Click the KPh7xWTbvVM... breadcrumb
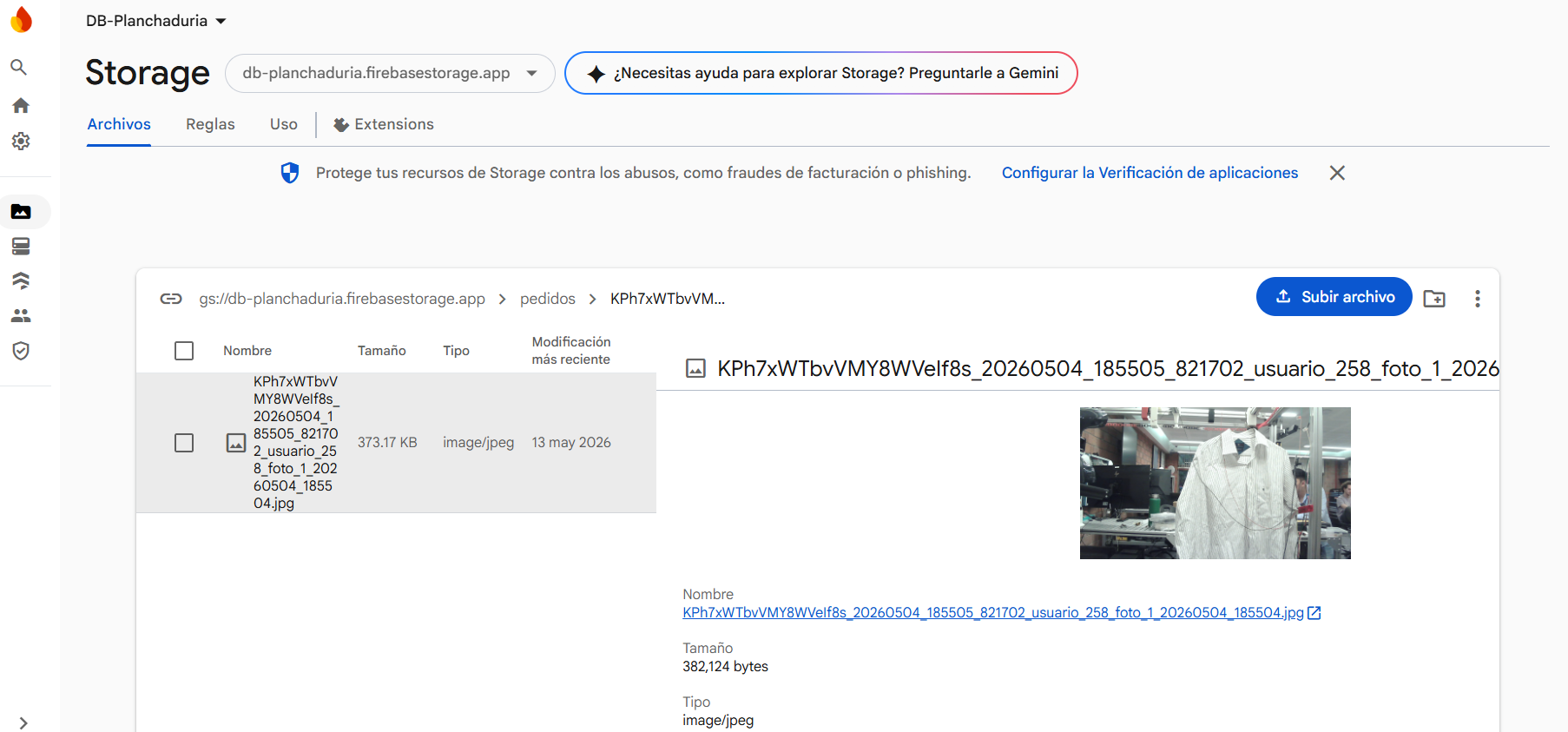 (x=668, y=299)
